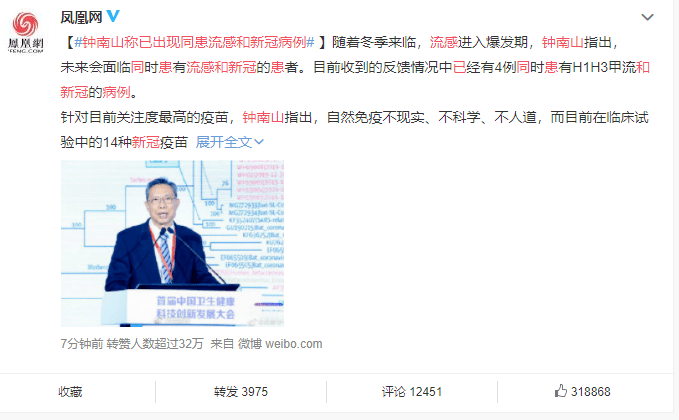Click highlighted 钟南山 in first text line

pyautogui.click(x=563, y=42)
